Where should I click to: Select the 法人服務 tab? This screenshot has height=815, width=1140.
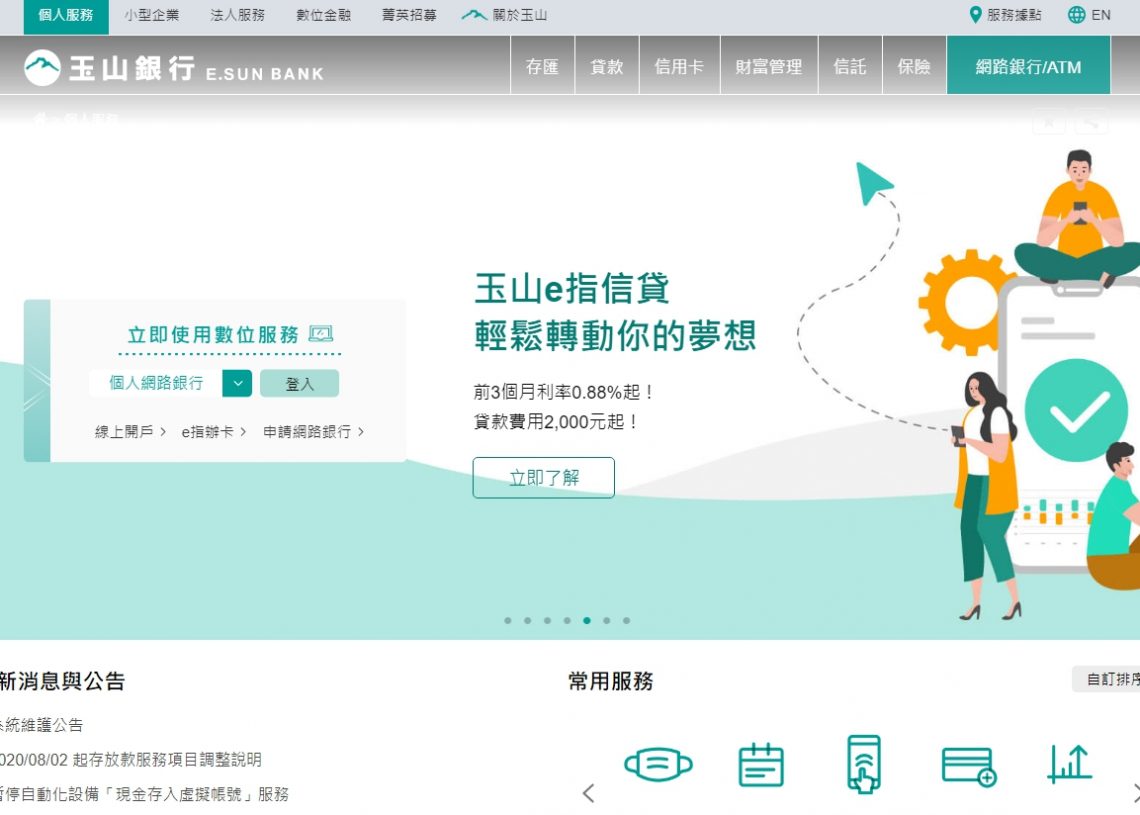click(237, 15)
